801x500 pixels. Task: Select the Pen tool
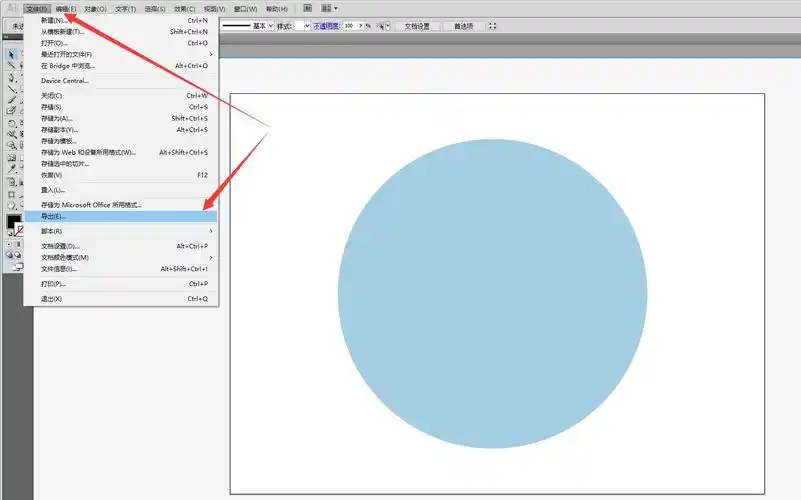coord(11,78)
